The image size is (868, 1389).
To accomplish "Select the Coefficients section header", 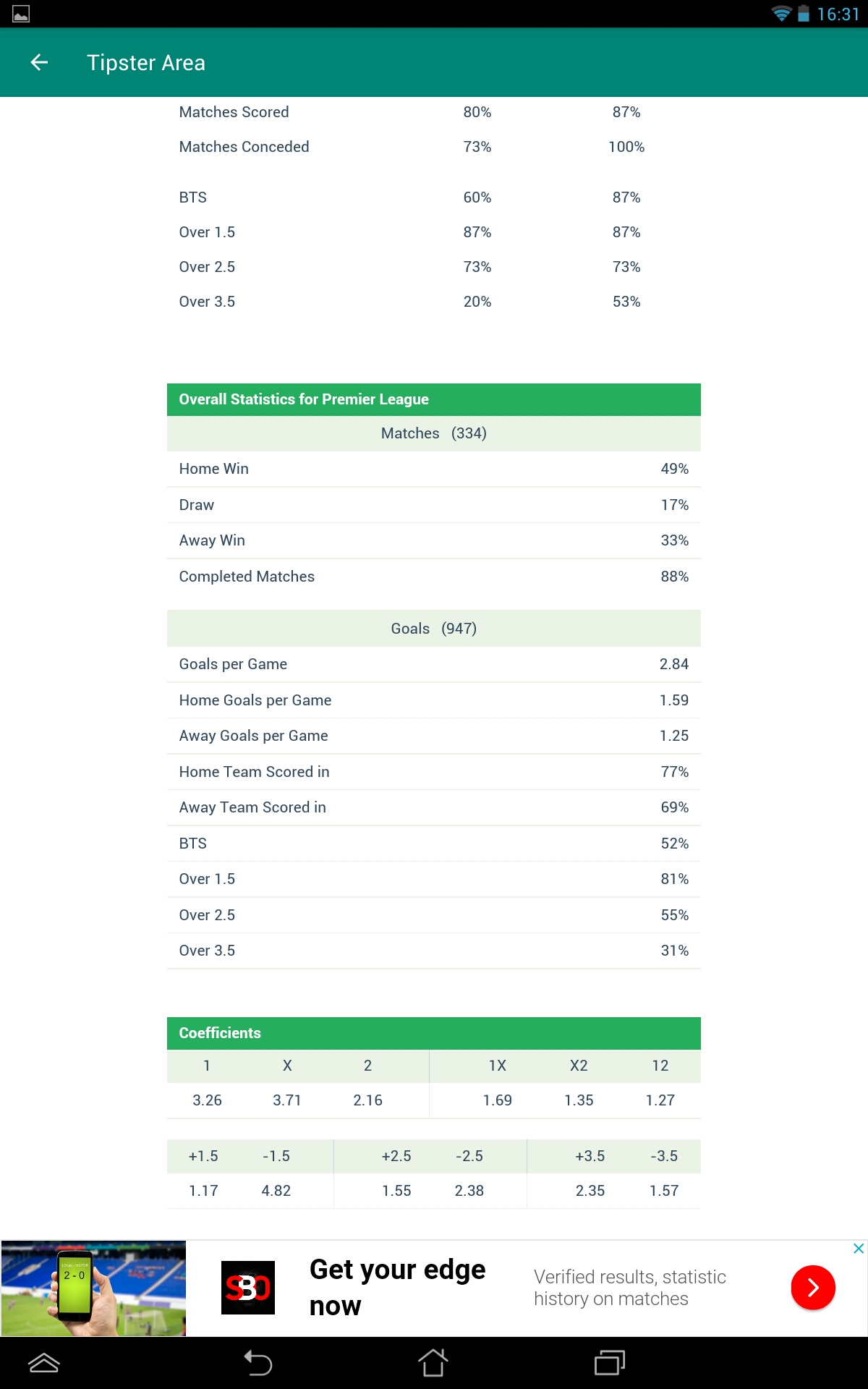I will [434, 1033].
